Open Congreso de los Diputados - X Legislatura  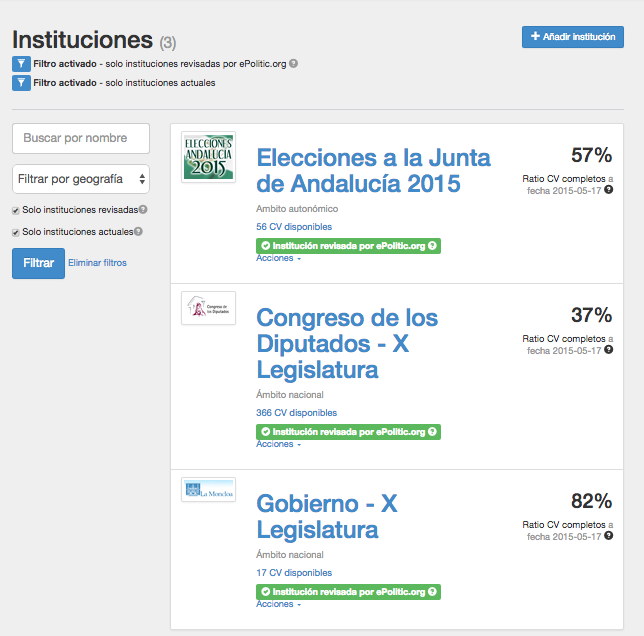347,343
